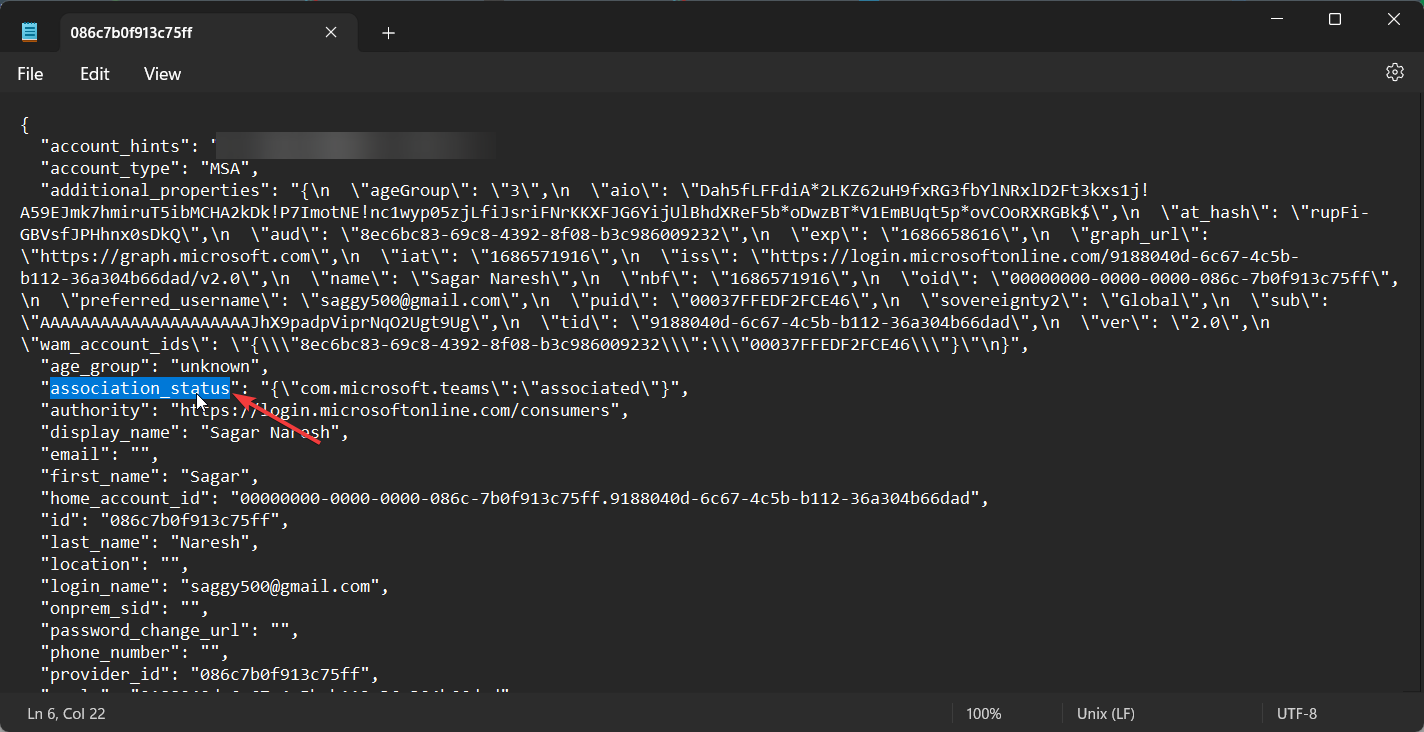1424x732 pixels.
Task: Open the Edit menu
Action: (x=95, y=74)
